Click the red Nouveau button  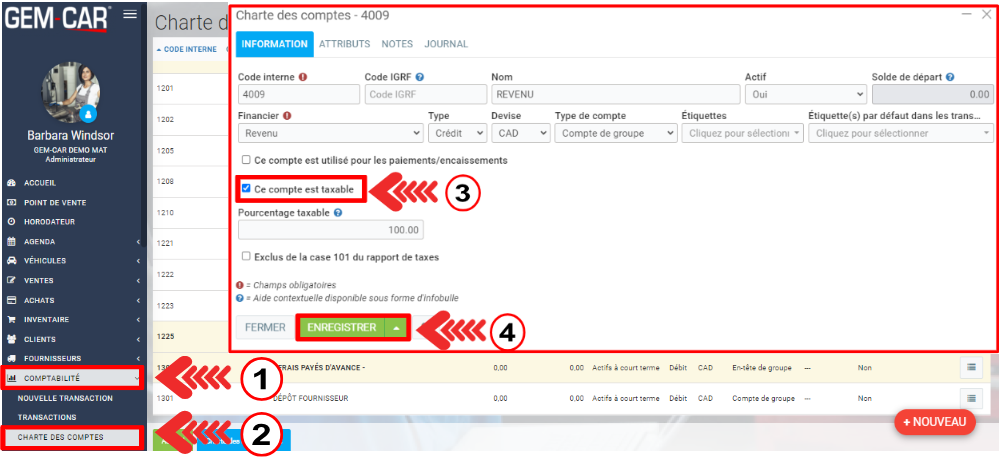coord(934,422)
